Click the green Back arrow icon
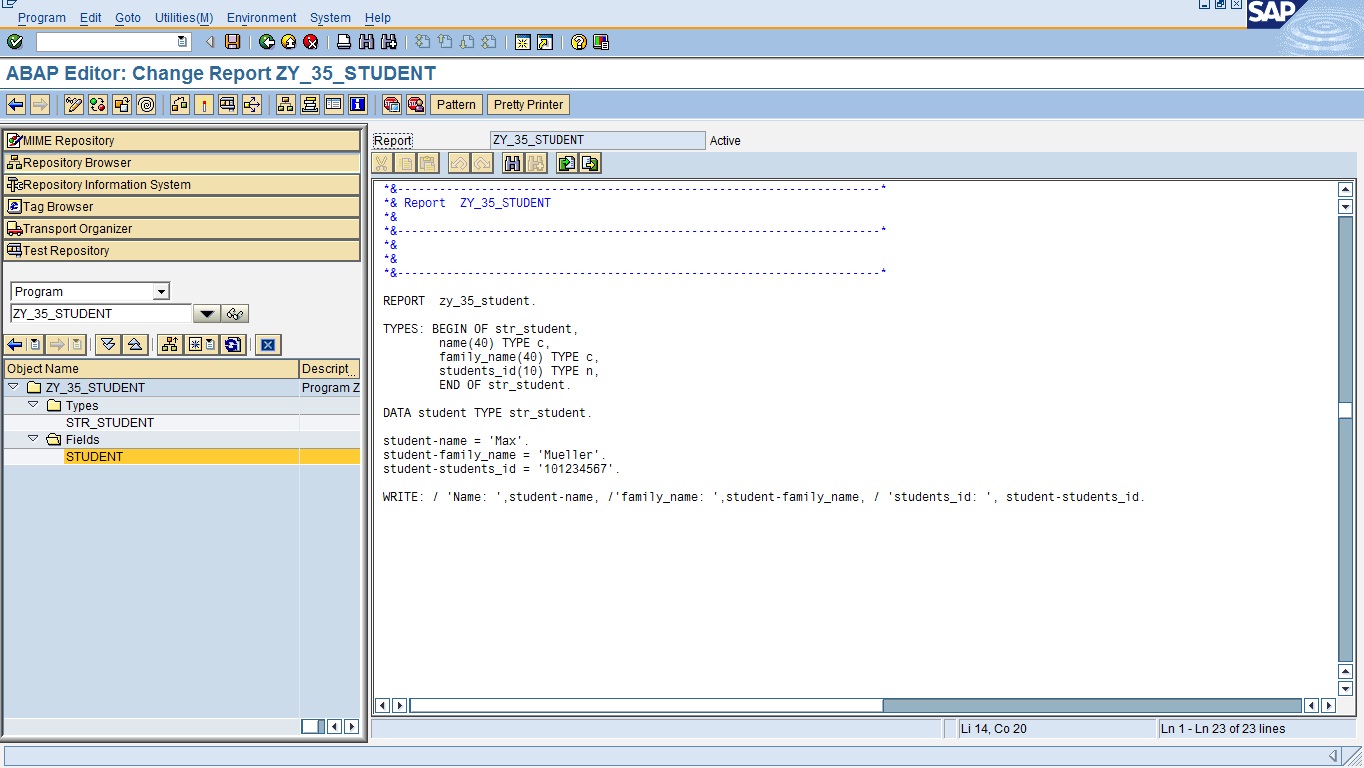Image resolution: width=1364 pixels, height=768 pixels. tap(265, 41)
